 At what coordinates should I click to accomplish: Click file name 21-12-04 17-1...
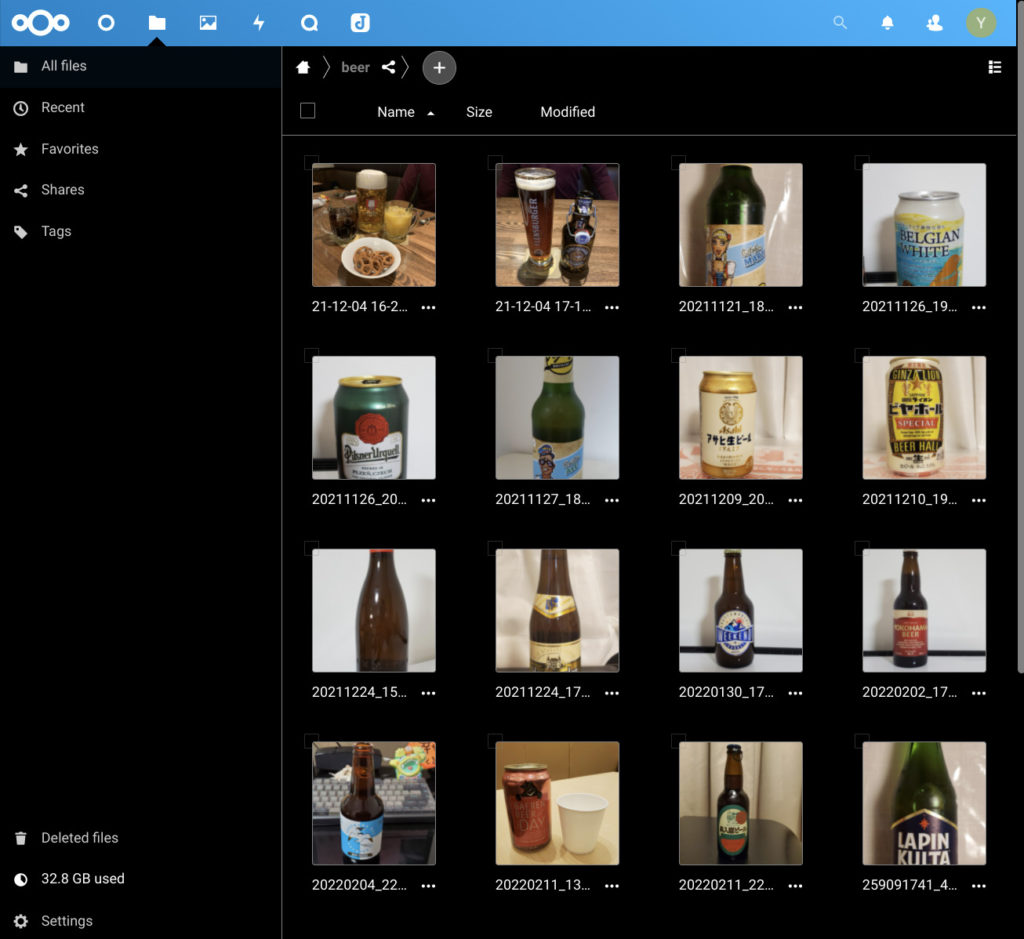click(543, 306)
